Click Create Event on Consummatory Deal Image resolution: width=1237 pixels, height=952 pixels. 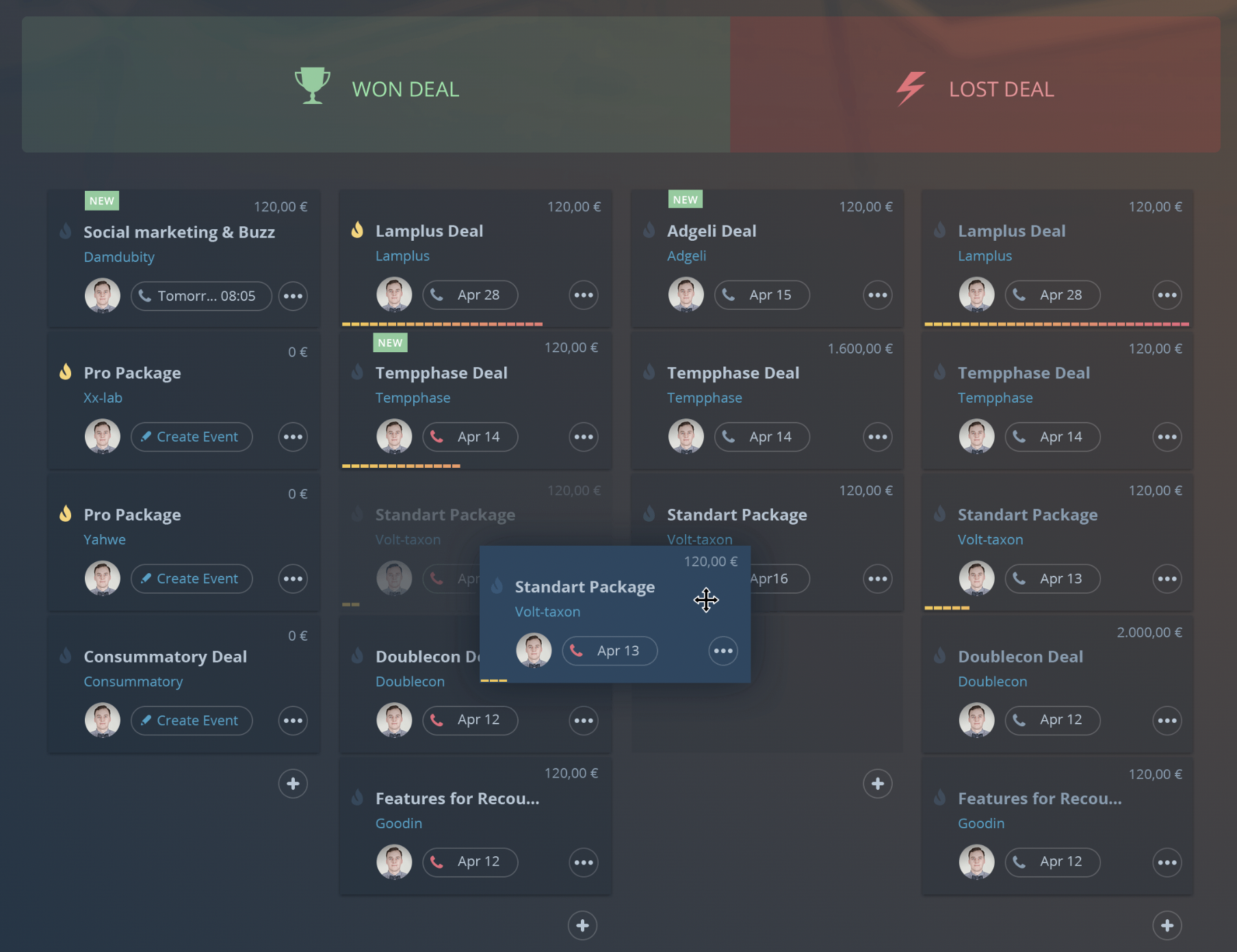pyautogui.click(x=192, y=720)
